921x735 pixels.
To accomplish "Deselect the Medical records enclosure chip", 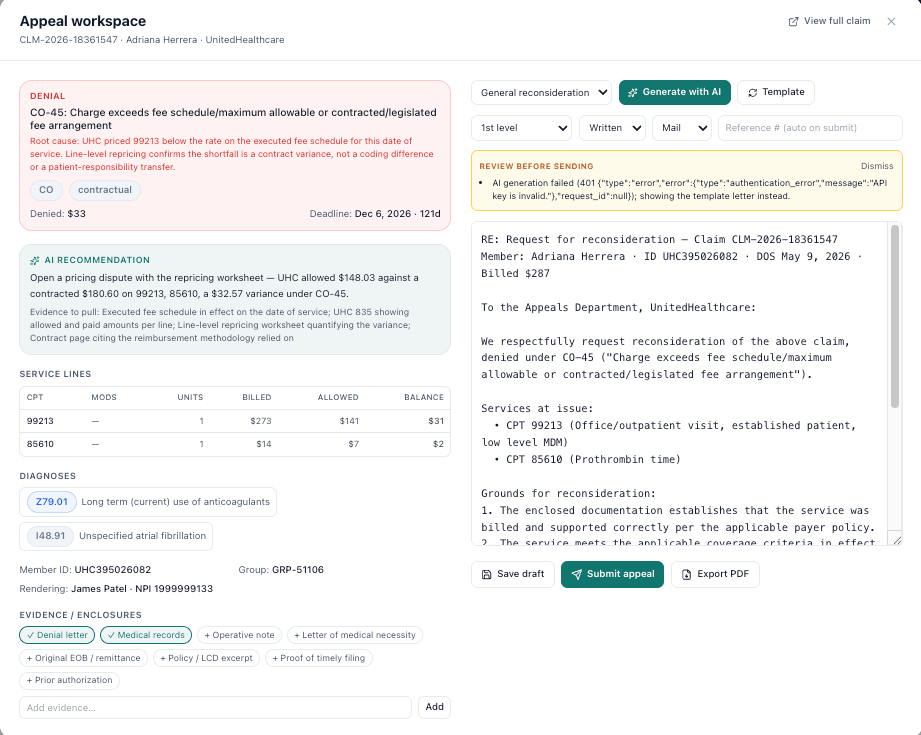I will coord(146,635).
